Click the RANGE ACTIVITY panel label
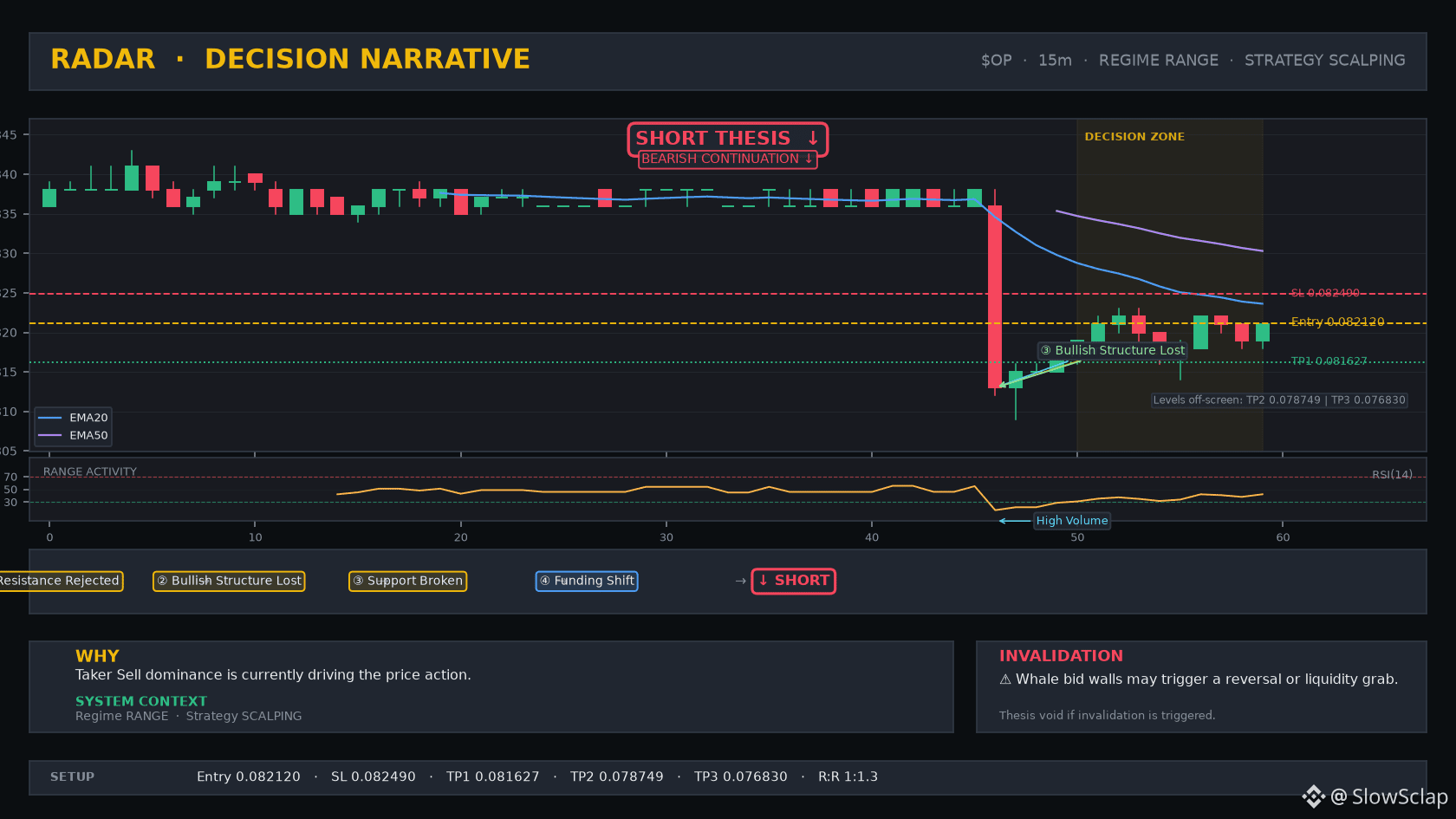Screen dimensions: 1456x819 coord(90,471)
